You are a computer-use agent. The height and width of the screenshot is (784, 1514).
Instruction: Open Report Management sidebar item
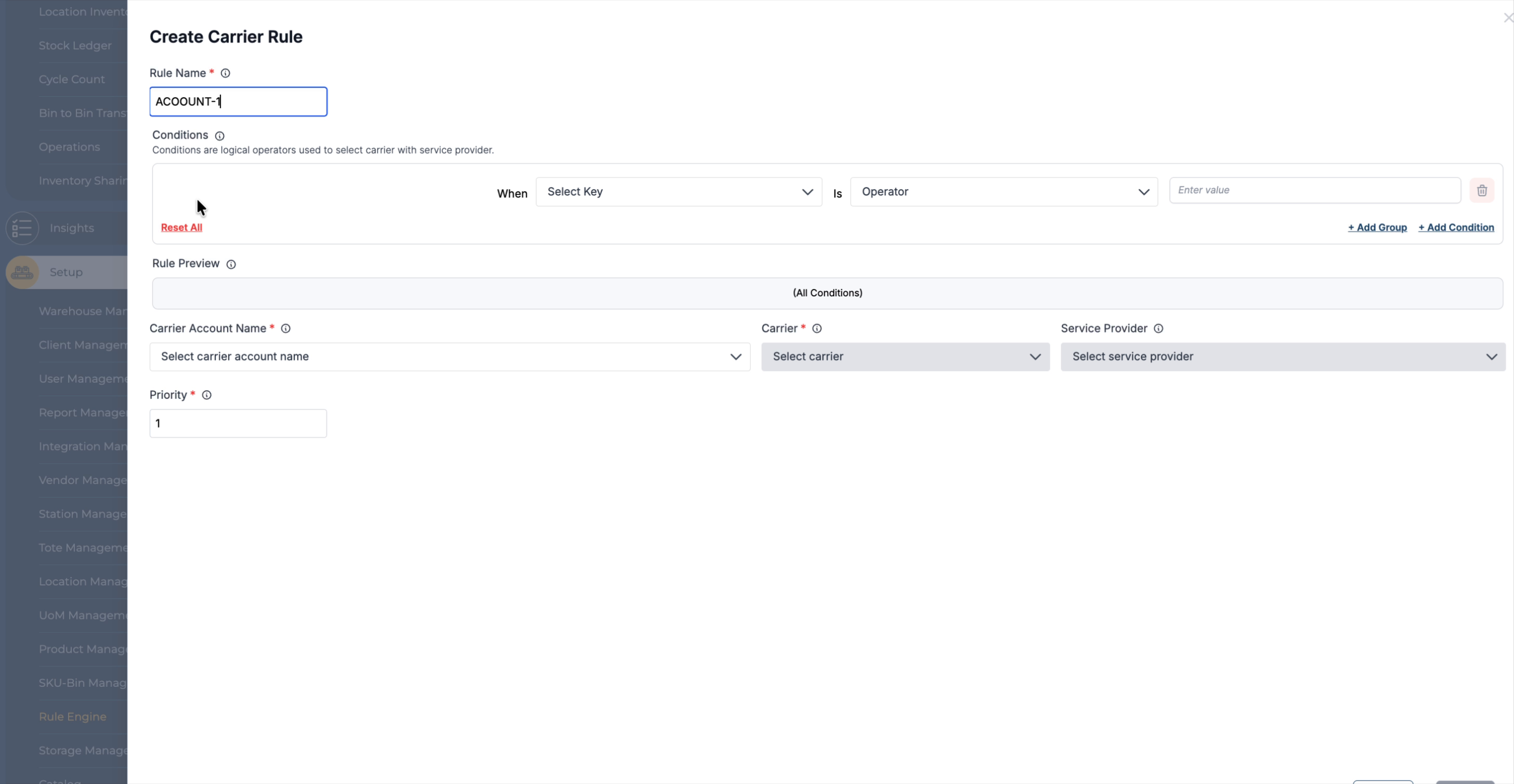point(83,413)
